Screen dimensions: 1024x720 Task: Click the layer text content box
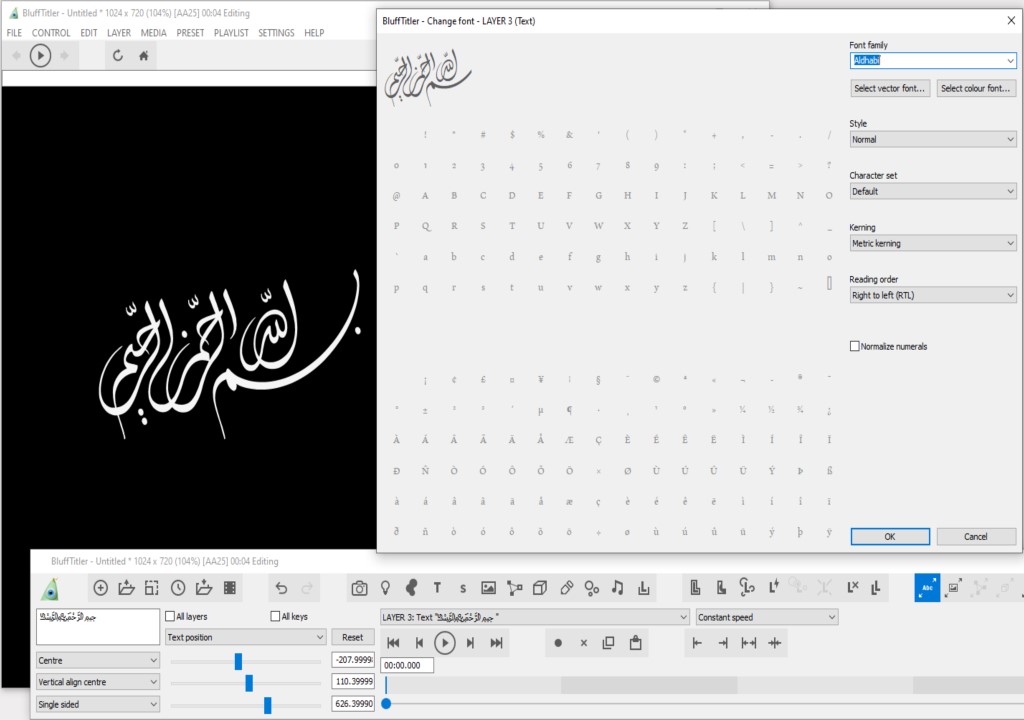[x=98, y=627]
